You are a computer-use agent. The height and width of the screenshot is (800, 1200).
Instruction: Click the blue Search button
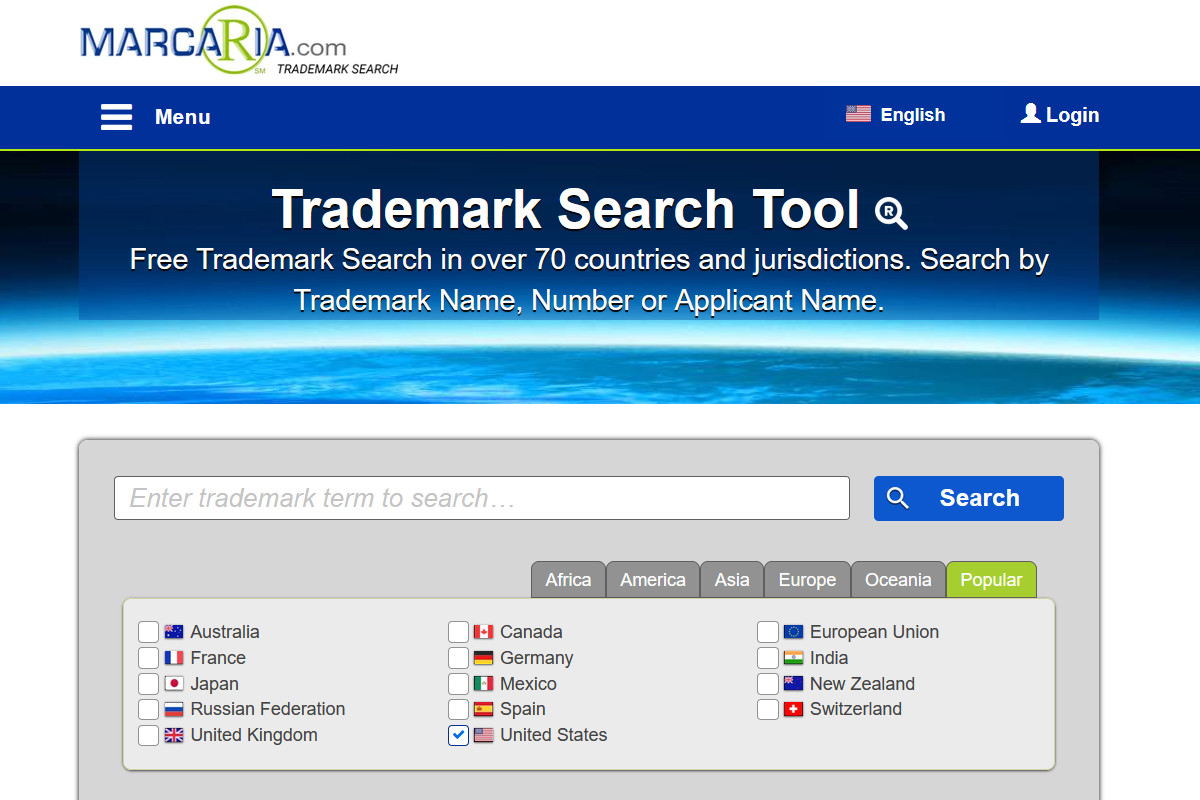pos(969,498)
